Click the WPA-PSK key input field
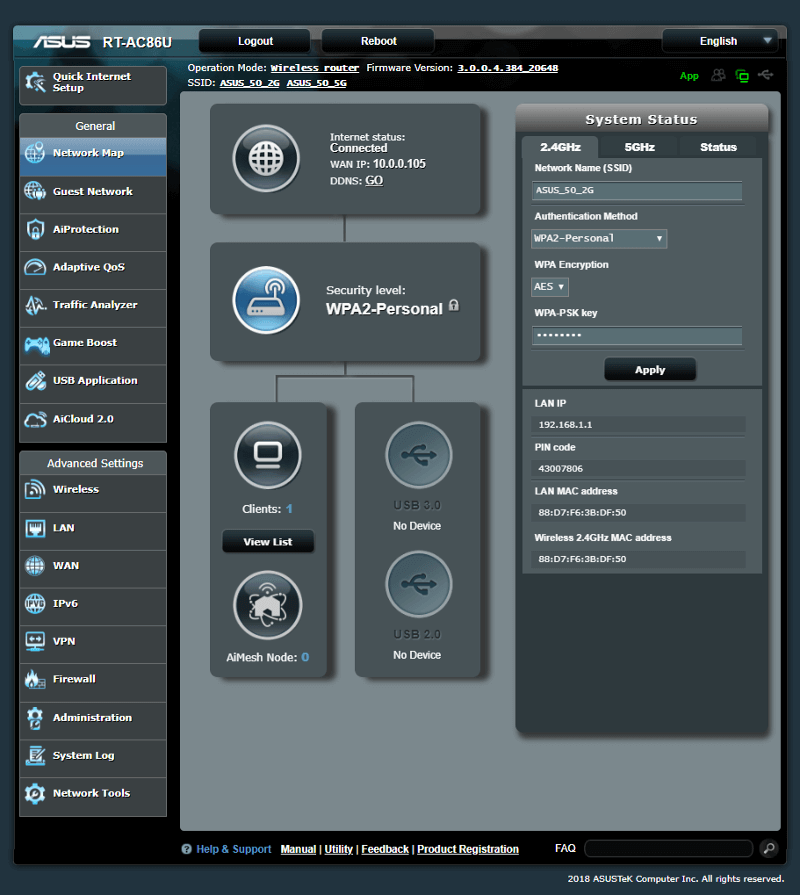 (637, 336)
